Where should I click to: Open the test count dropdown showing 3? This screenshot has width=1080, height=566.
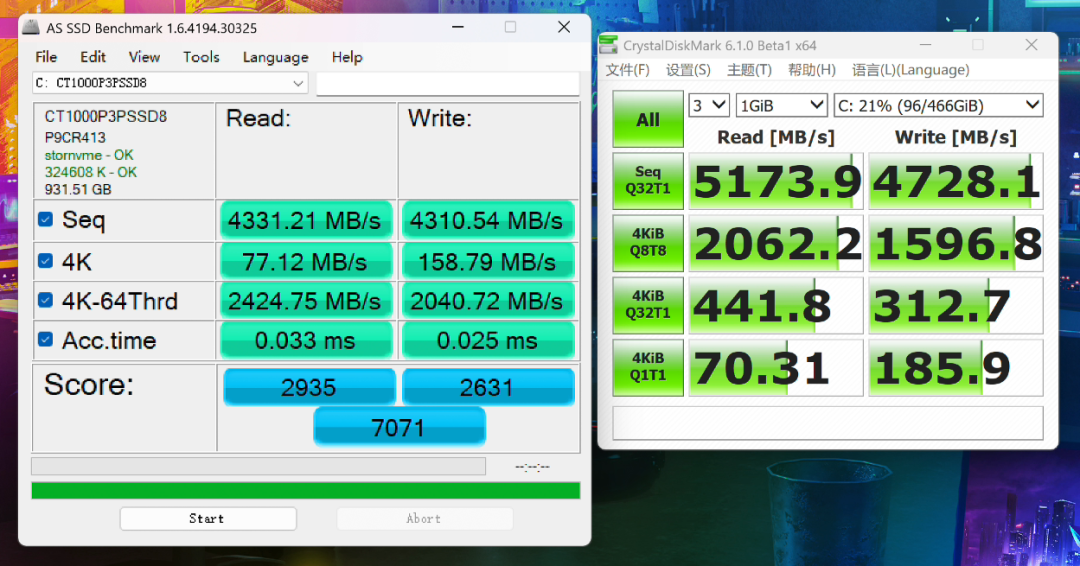[x=709, y=105]
